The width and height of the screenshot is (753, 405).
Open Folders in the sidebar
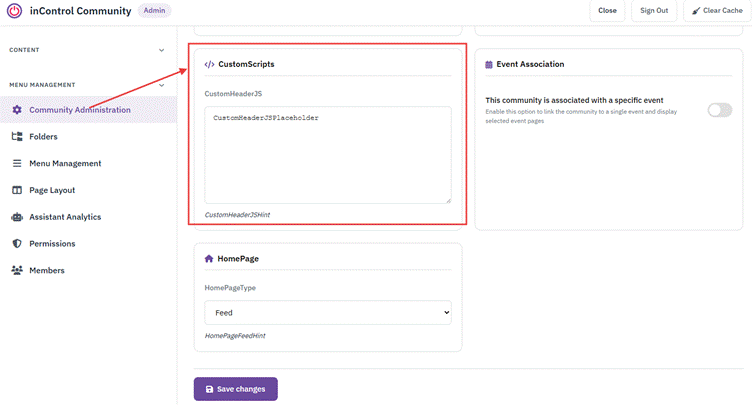tap(88, 136)
